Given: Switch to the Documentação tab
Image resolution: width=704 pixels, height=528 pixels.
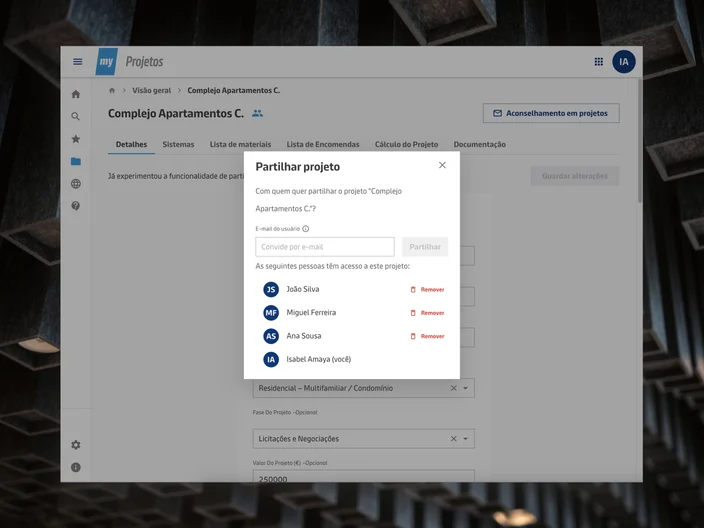Looking at the screenshot, I should tap(480, 145).
